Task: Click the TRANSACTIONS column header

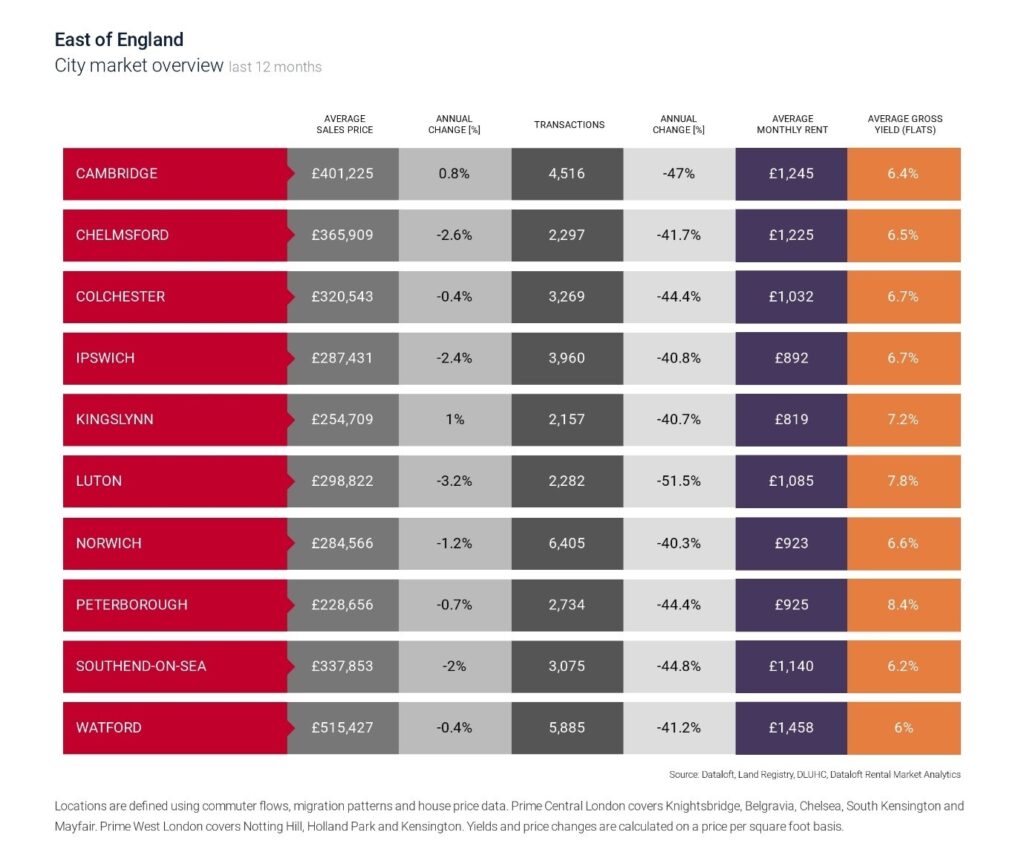Action: point(569,125)
